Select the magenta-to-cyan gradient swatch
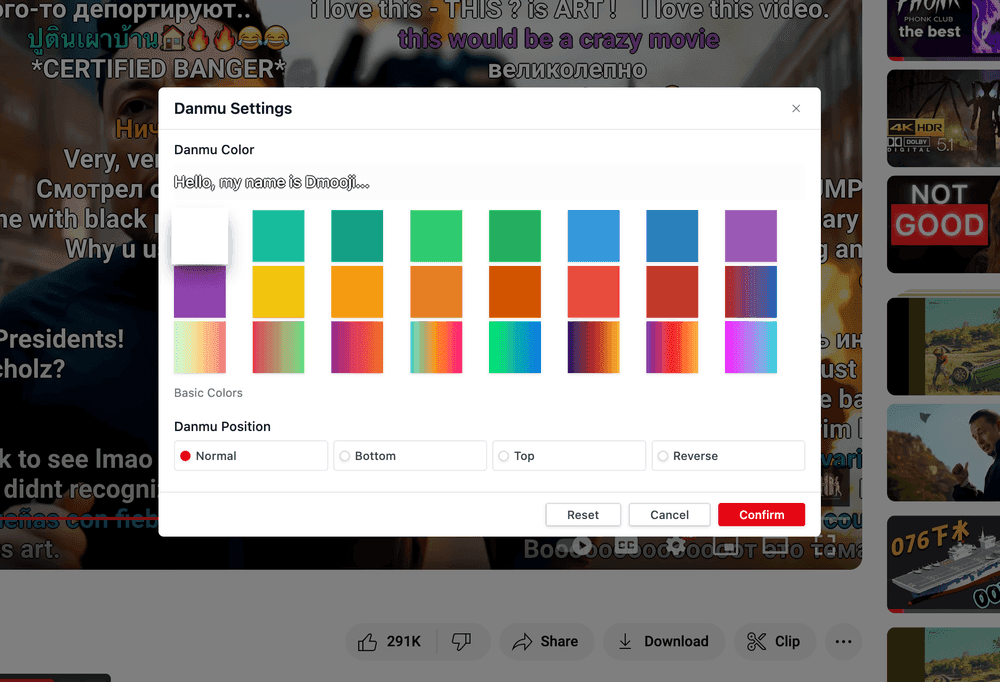 click(751, 347)
